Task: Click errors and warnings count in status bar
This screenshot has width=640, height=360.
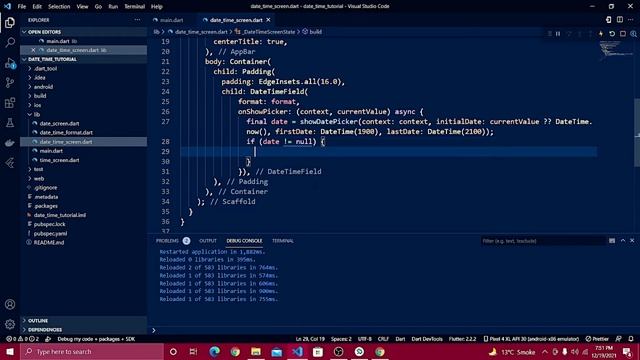Action: point(22,339)
